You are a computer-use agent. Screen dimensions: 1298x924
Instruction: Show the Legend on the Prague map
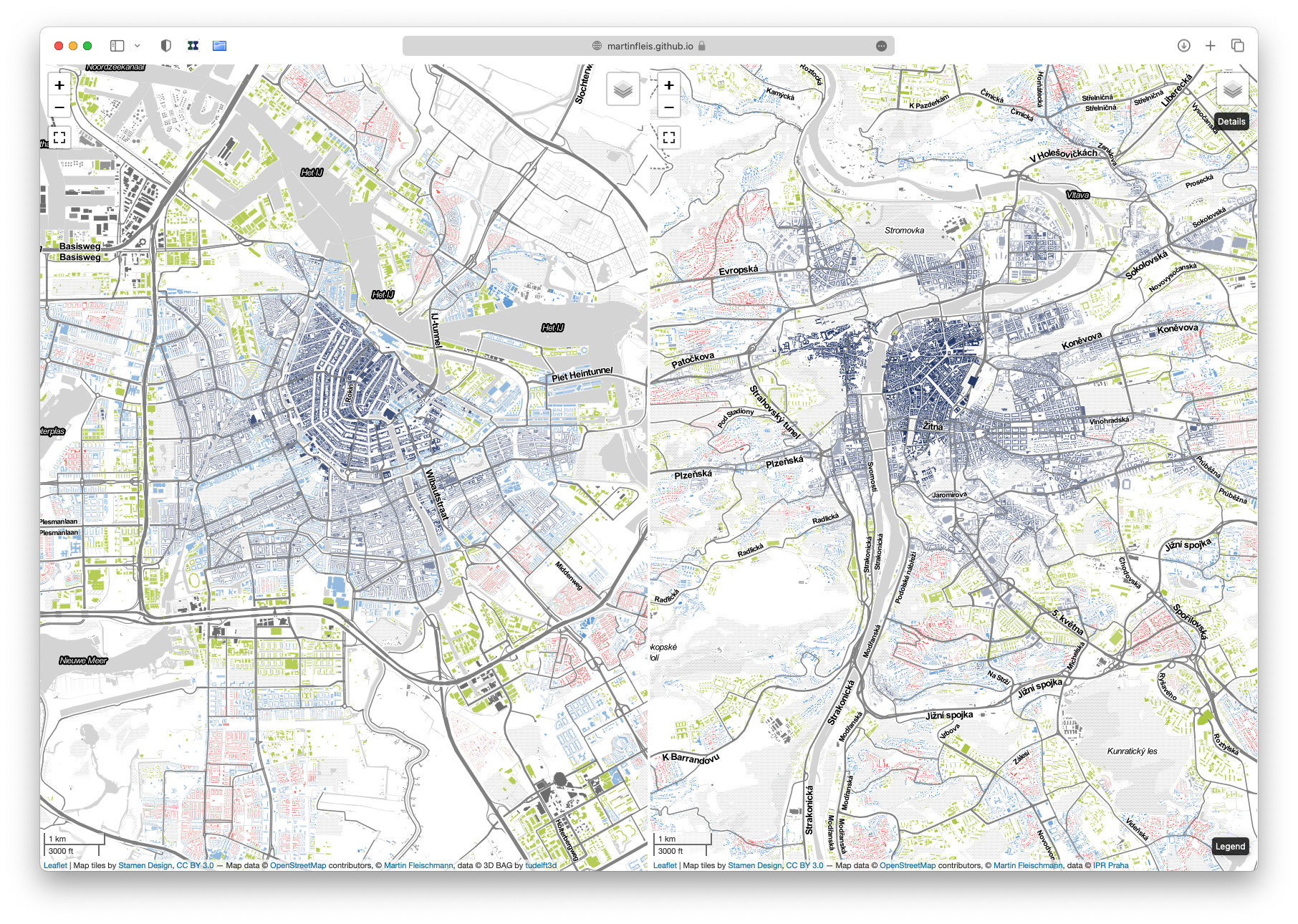coord(1230,847)
